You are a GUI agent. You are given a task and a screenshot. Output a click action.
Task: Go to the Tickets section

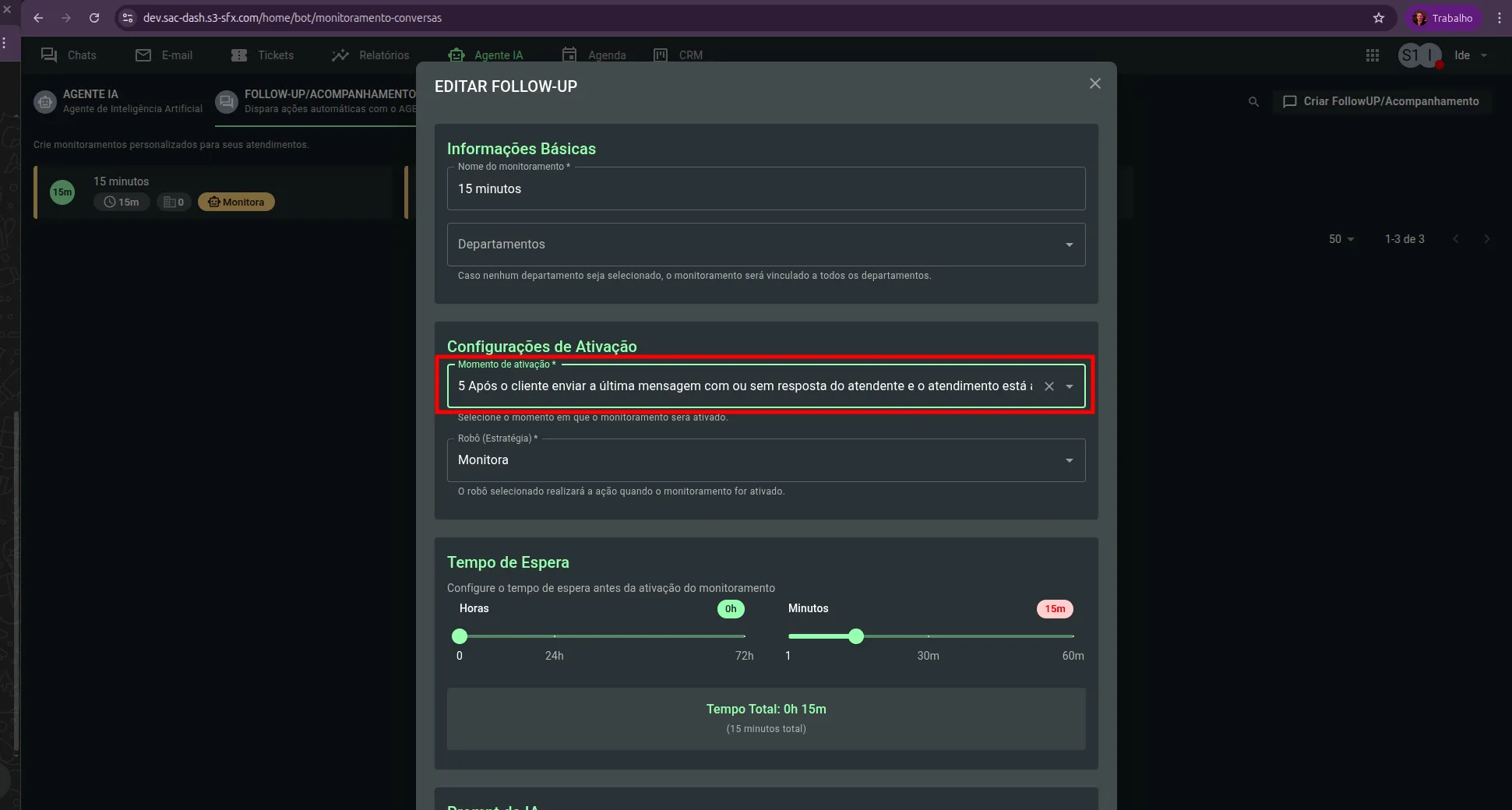263,55
